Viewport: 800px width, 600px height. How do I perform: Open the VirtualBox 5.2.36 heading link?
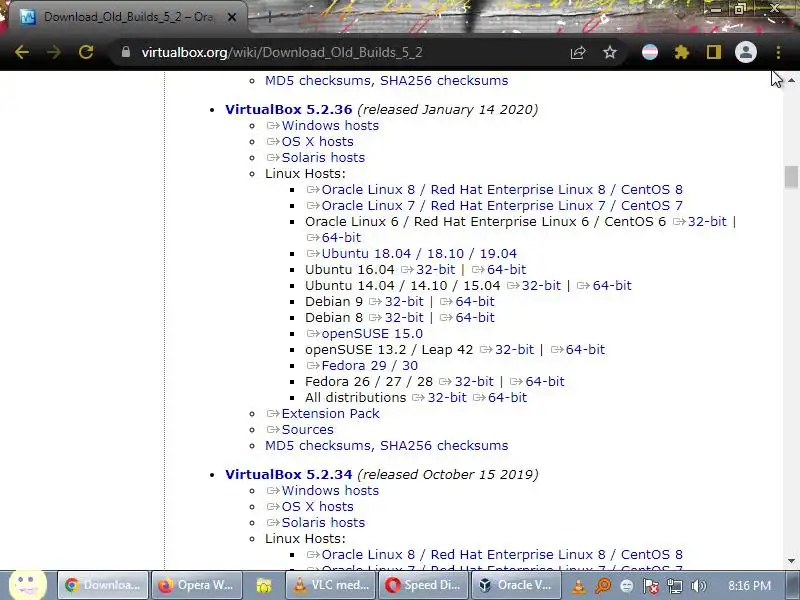point(288,109)
